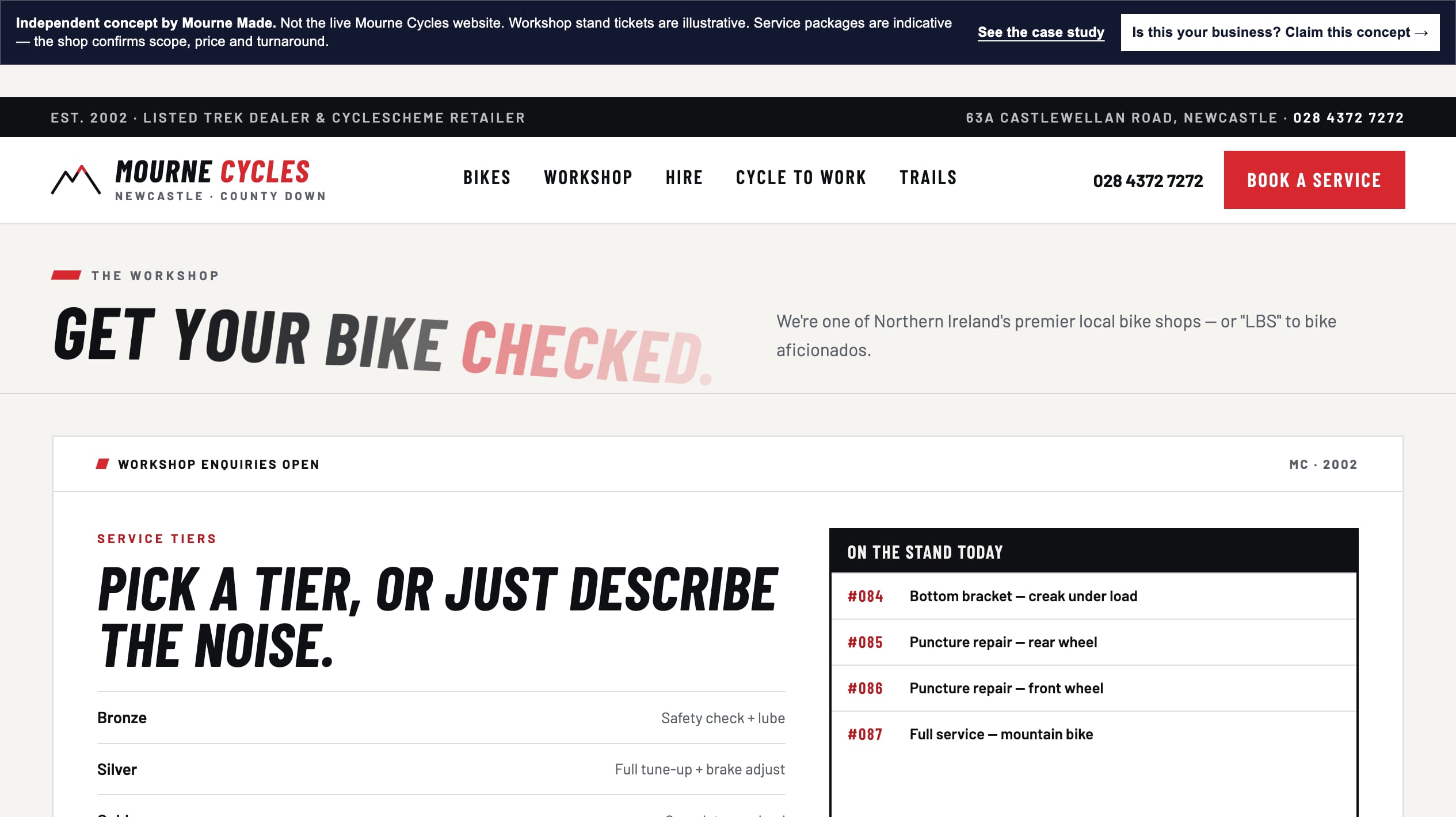Open Cycle to Work navigation link
The image size is (1456, 817).
point(801,178)
